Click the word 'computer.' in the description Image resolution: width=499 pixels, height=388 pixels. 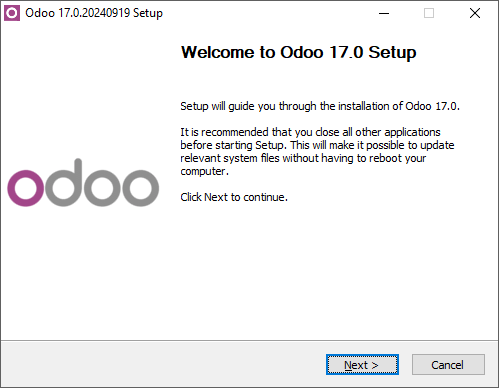click(x=204, y=171)
